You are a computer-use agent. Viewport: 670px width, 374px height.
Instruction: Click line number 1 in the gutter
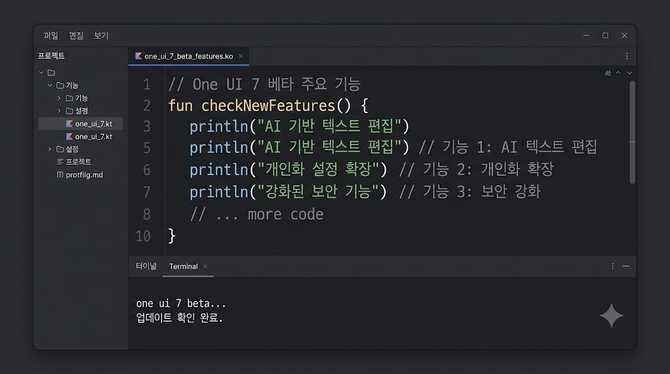pyautogui.click(x=147, y=84)
